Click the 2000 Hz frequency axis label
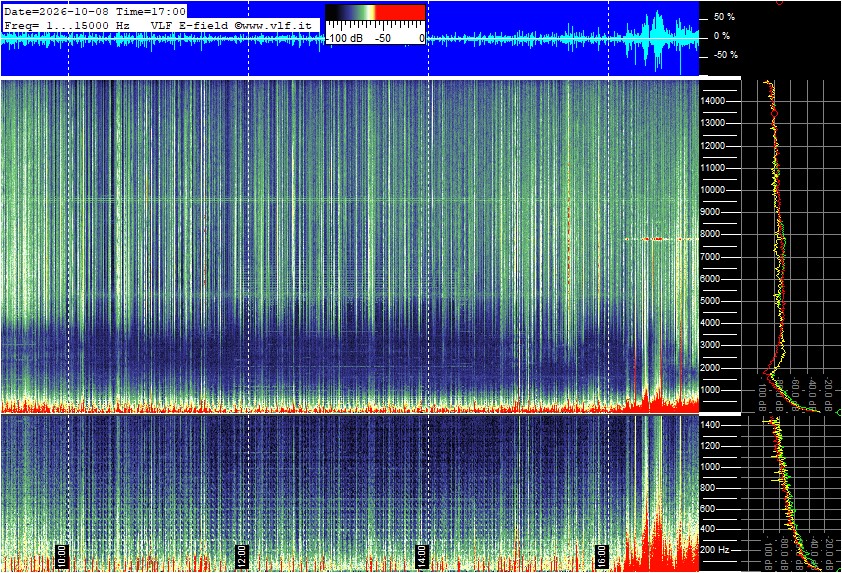The width and height of the screenshot is (842, 573). pos(712,368)
